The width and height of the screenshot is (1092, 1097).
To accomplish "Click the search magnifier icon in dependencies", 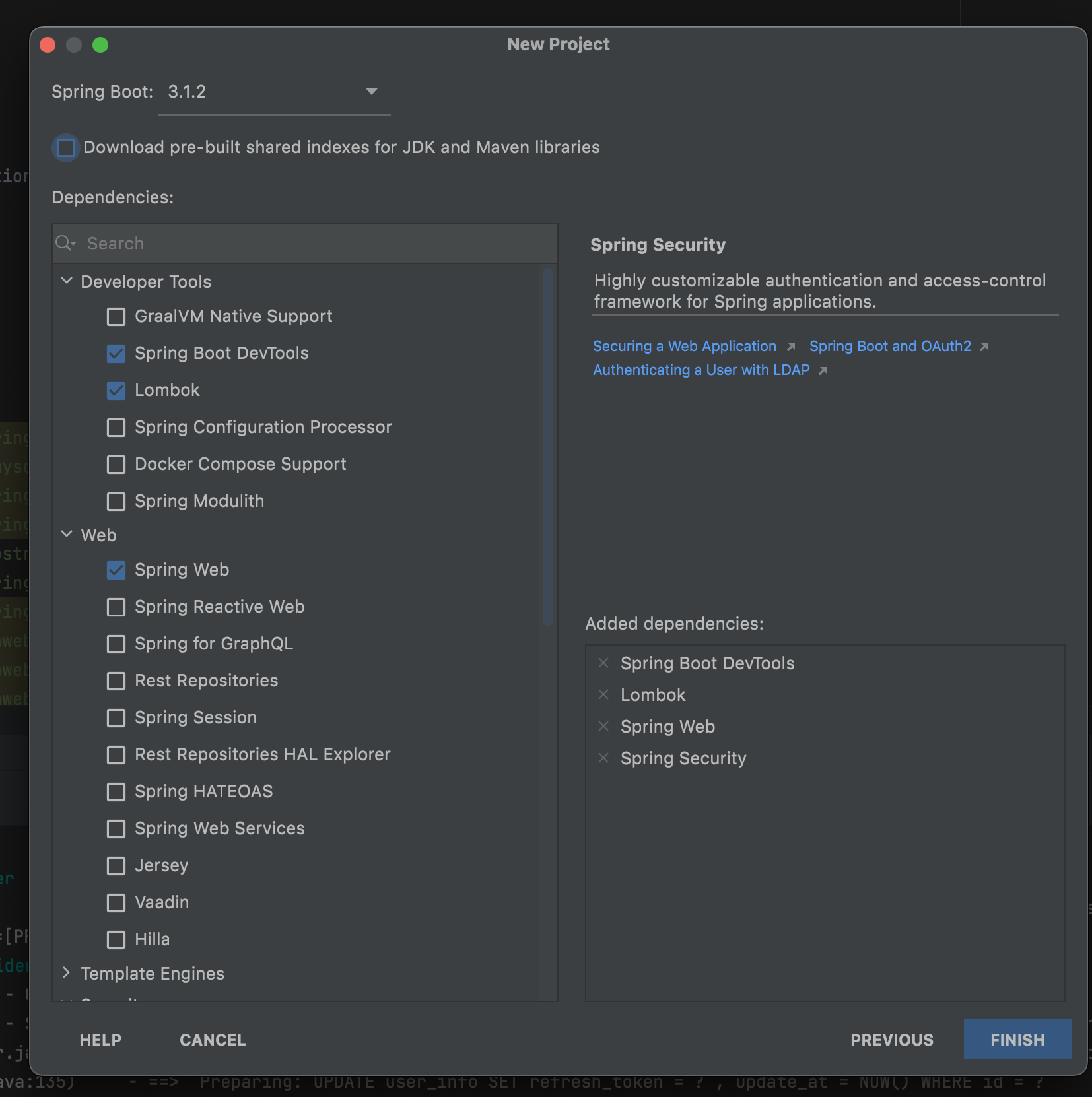I will (65, 243).
